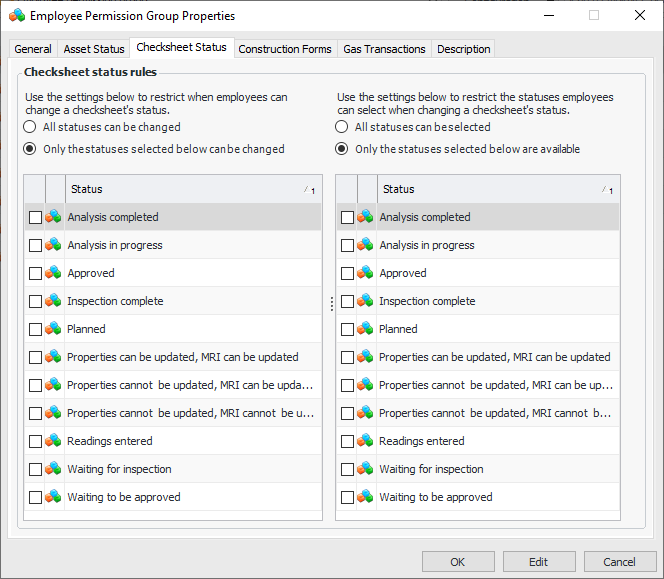The image size is (664, 579).
Task: Click the icon beside right Analysis in progress
Action: [x=366, y=245]
